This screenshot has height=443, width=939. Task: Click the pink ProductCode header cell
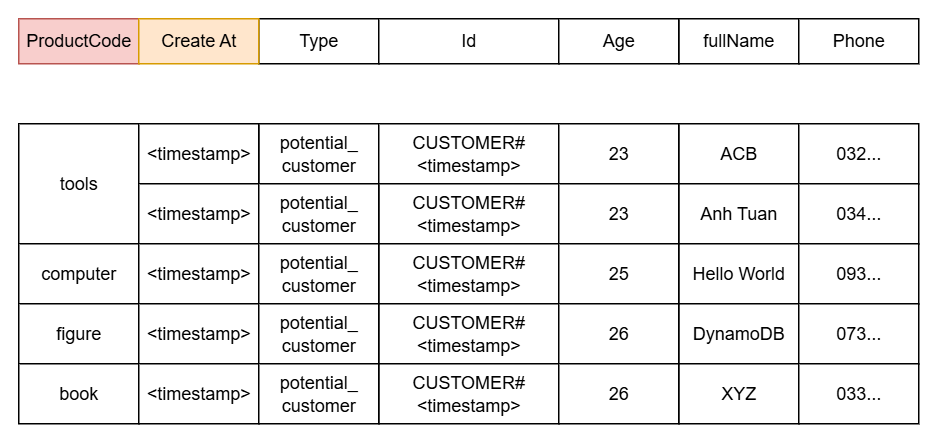79,41
